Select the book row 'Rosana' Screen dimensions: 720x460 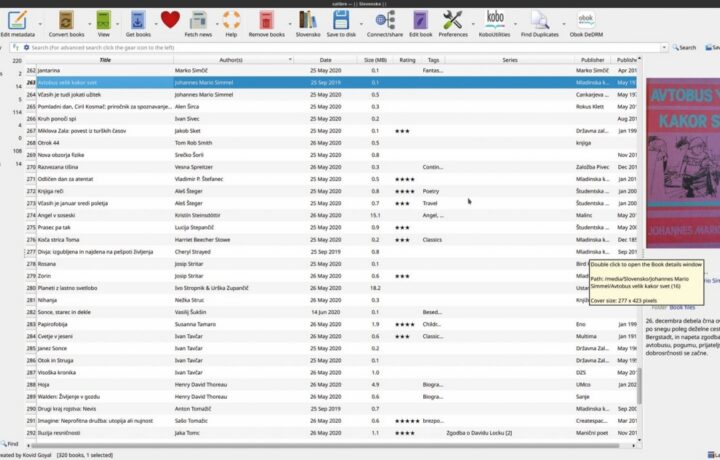(x=331, y=264)
